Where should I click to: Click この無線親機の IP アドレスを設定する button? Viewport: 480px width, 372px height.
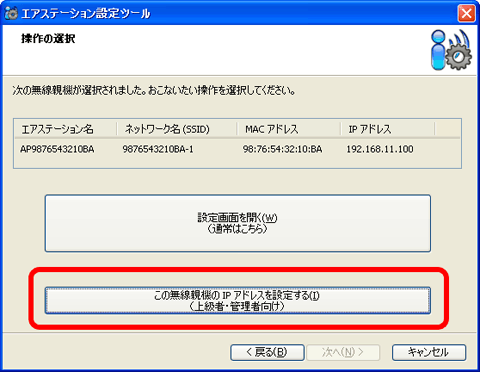coord(238,300)
